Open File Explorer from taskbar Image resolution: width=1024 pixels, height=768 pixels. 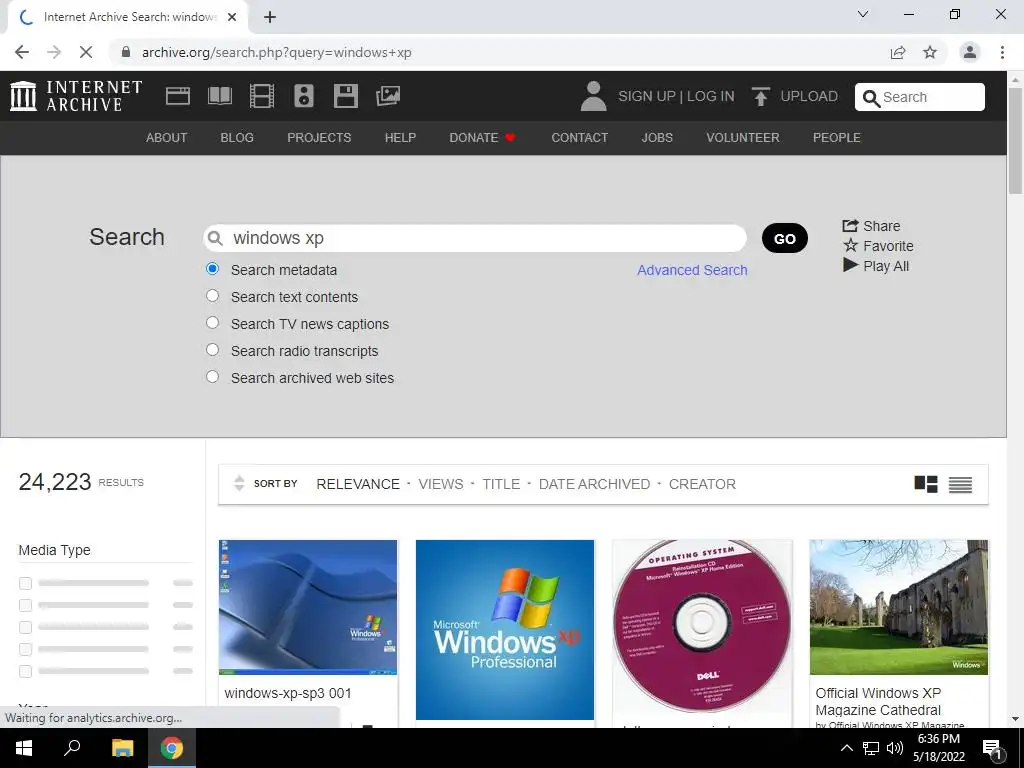pyautogui.click(x=122, y=748)
